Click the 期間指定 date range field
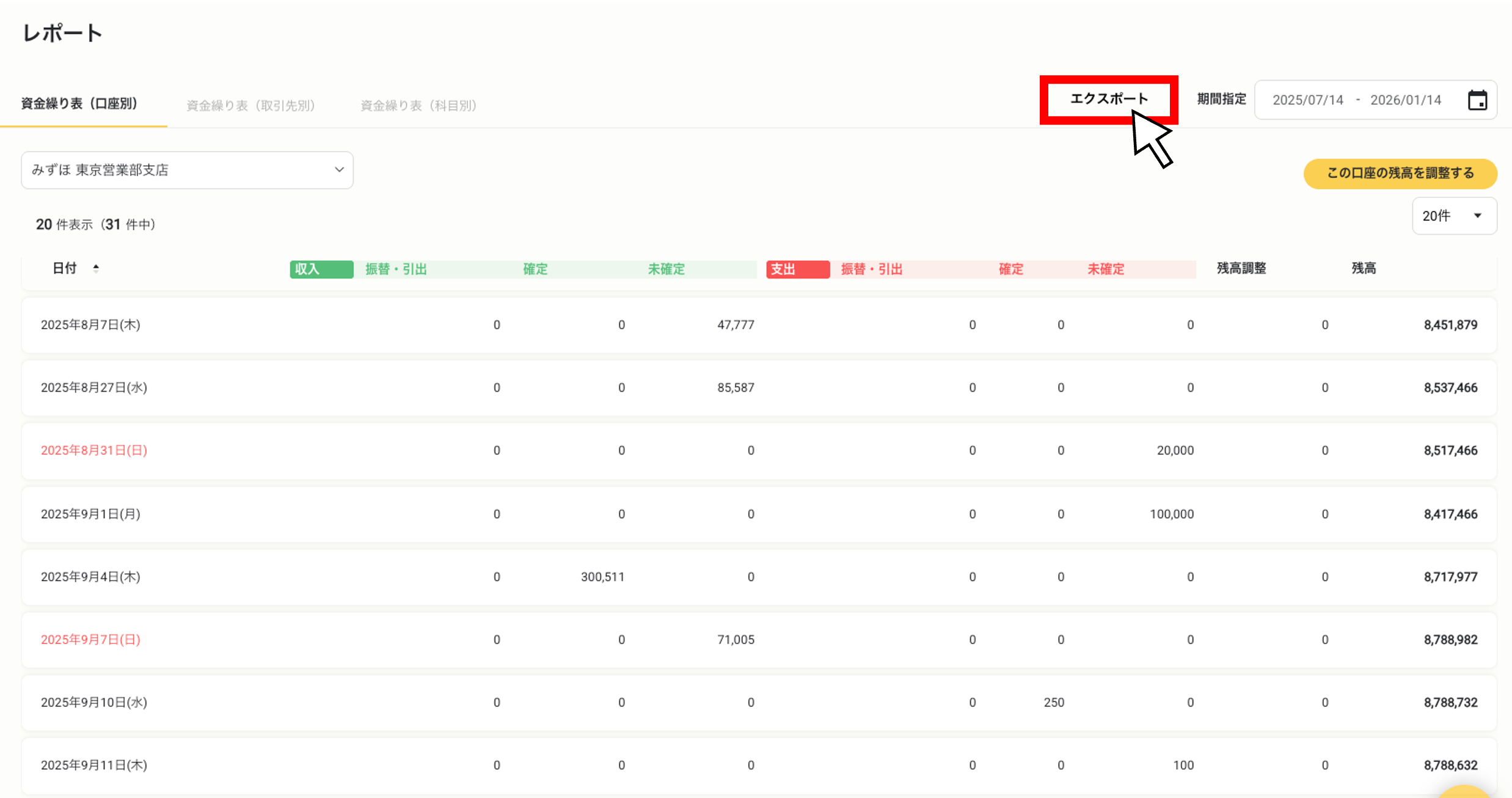1512x798 pixels. 1356,100
